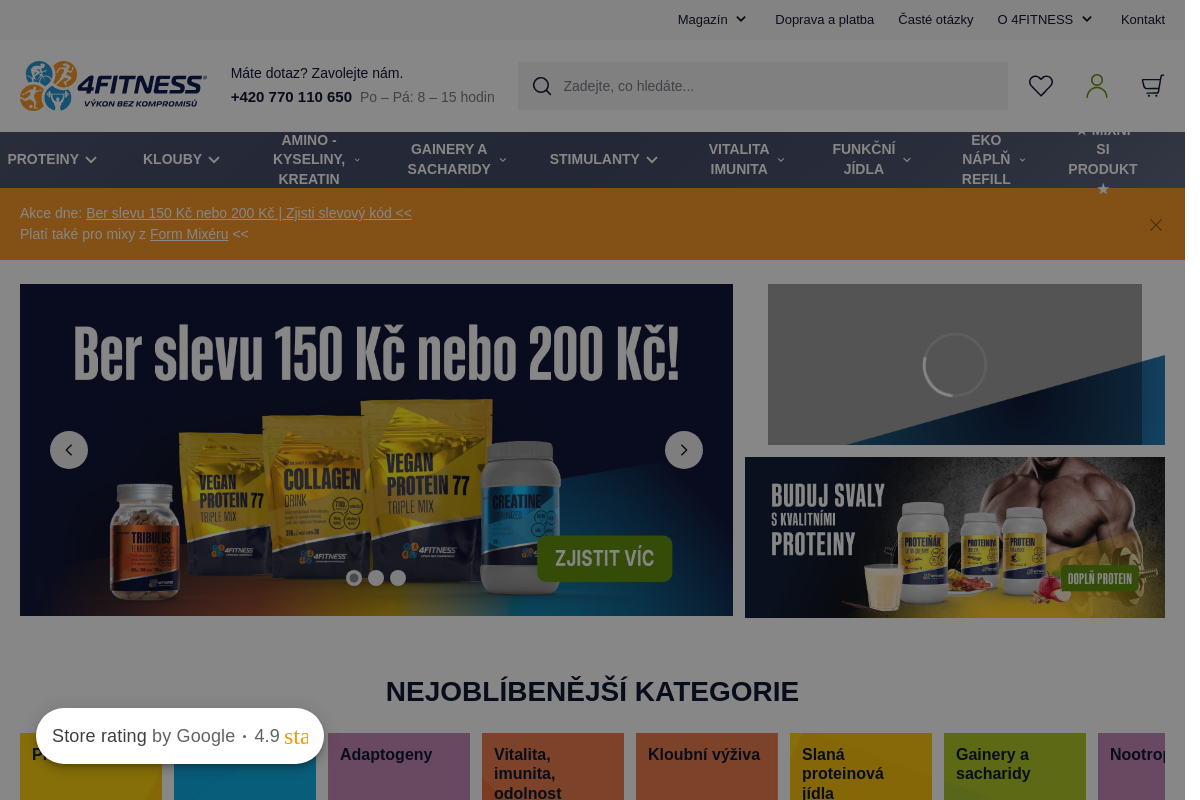Open Vitalita, imunita, odolnost category

pos(553,767)
